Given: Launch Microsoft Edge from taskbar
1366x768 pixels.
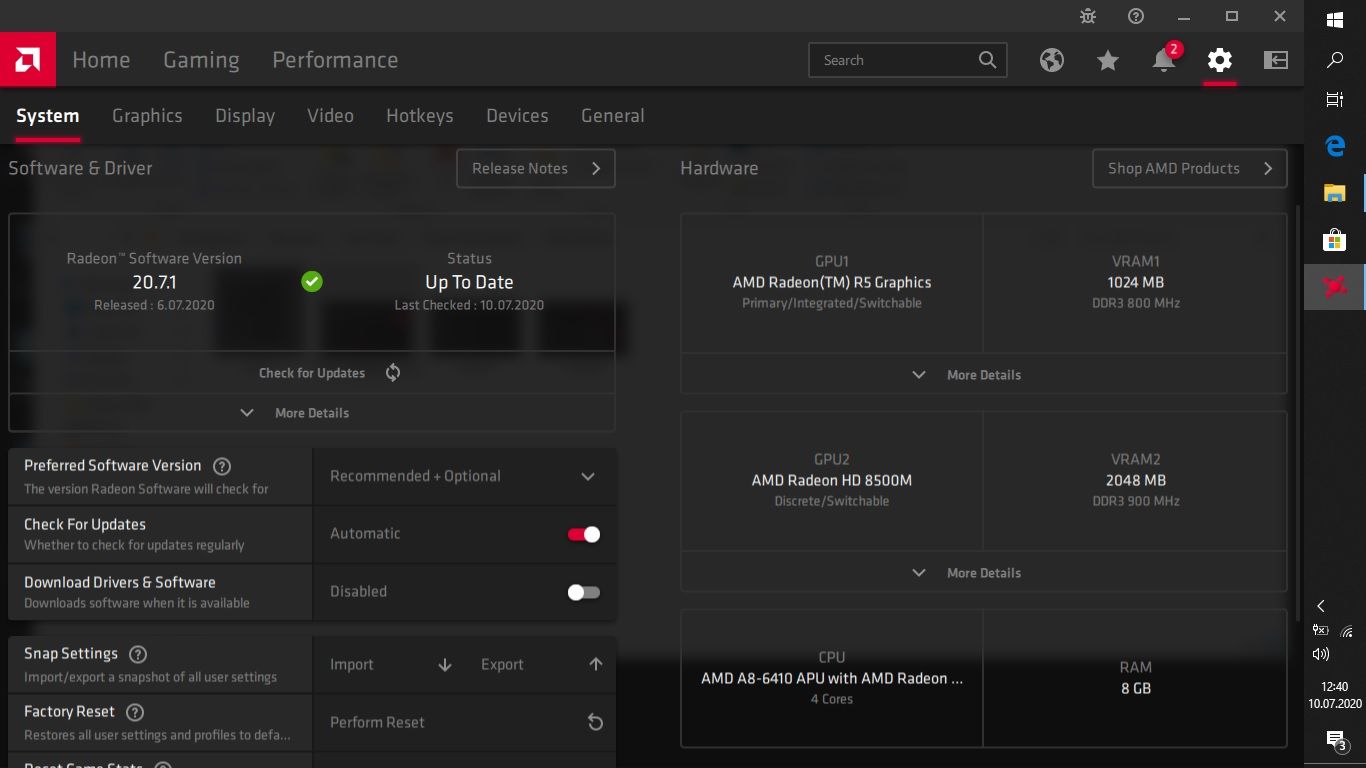Looking at the screenshot, I should click(x=1335, y=146).
